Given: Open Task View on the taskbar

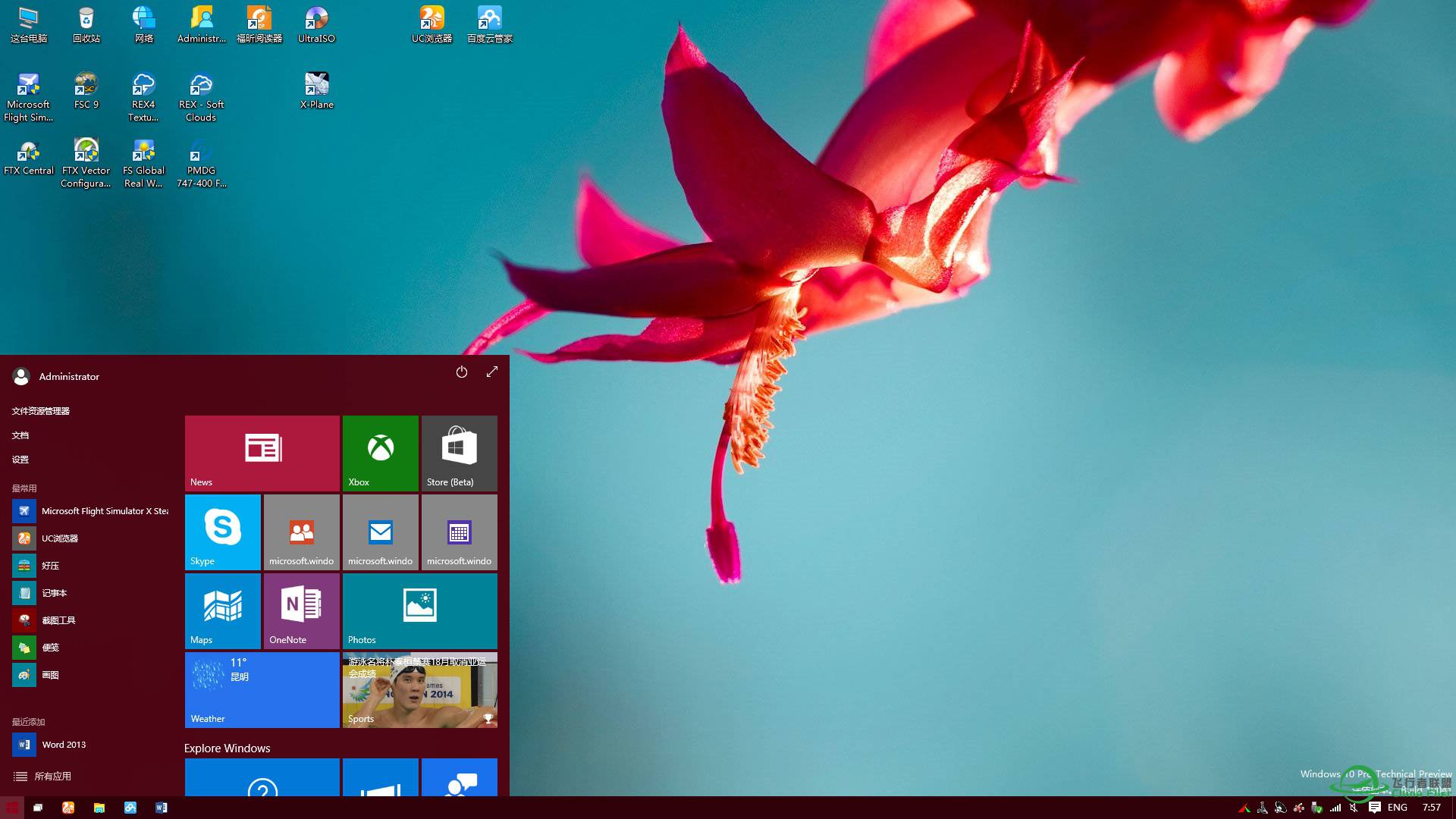Looking at the screenshot, I should 38,808.
